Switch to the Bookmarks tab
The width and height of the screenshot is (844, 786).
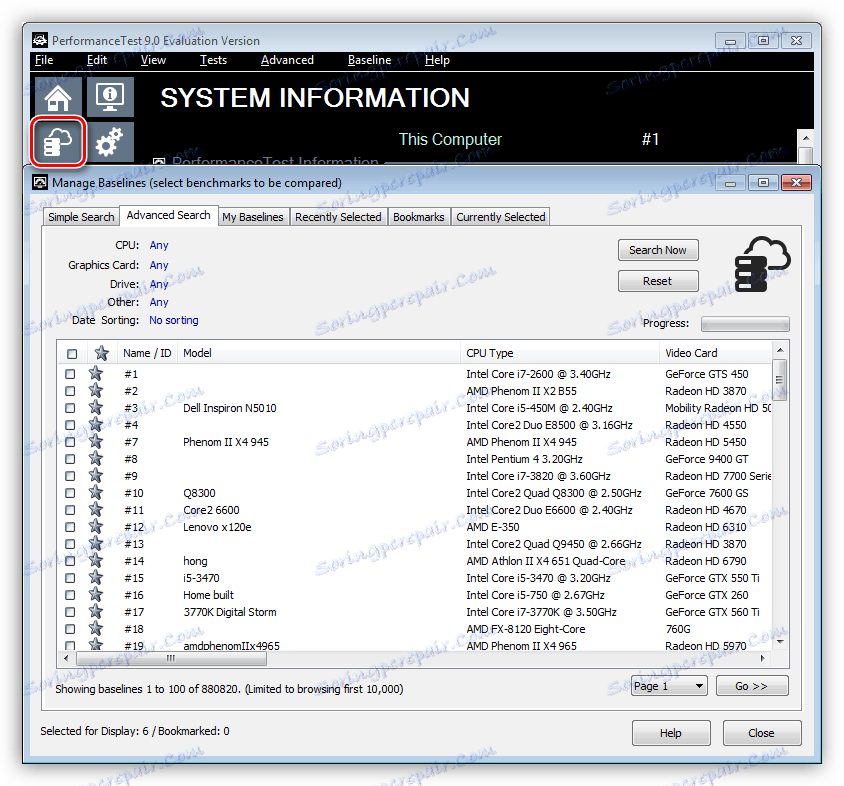tap(419, 217)
